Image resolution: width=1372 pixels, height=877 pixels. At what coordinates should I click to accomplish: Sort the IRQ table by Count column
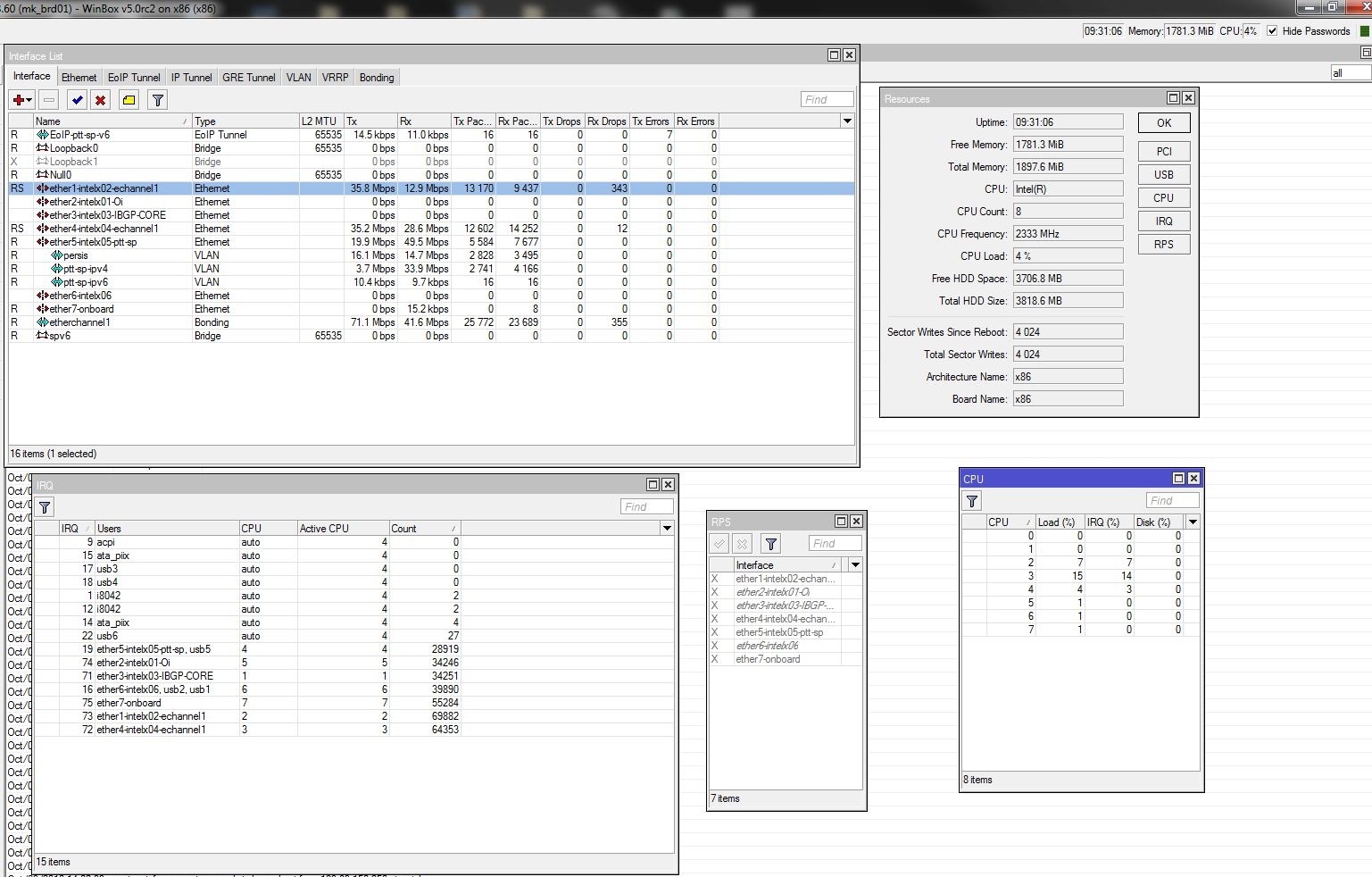(x=423, y=529)
